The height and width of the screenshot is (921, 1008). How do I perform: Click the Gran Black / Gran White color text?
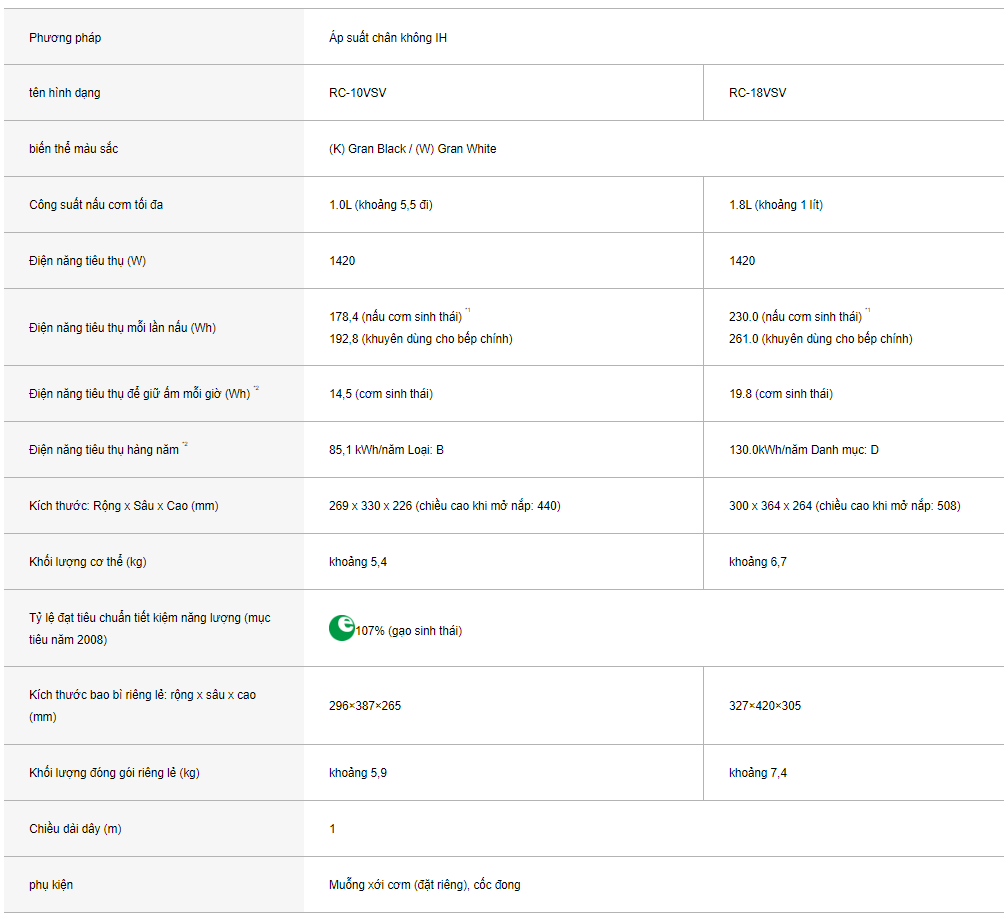click(x=413, y=149)
